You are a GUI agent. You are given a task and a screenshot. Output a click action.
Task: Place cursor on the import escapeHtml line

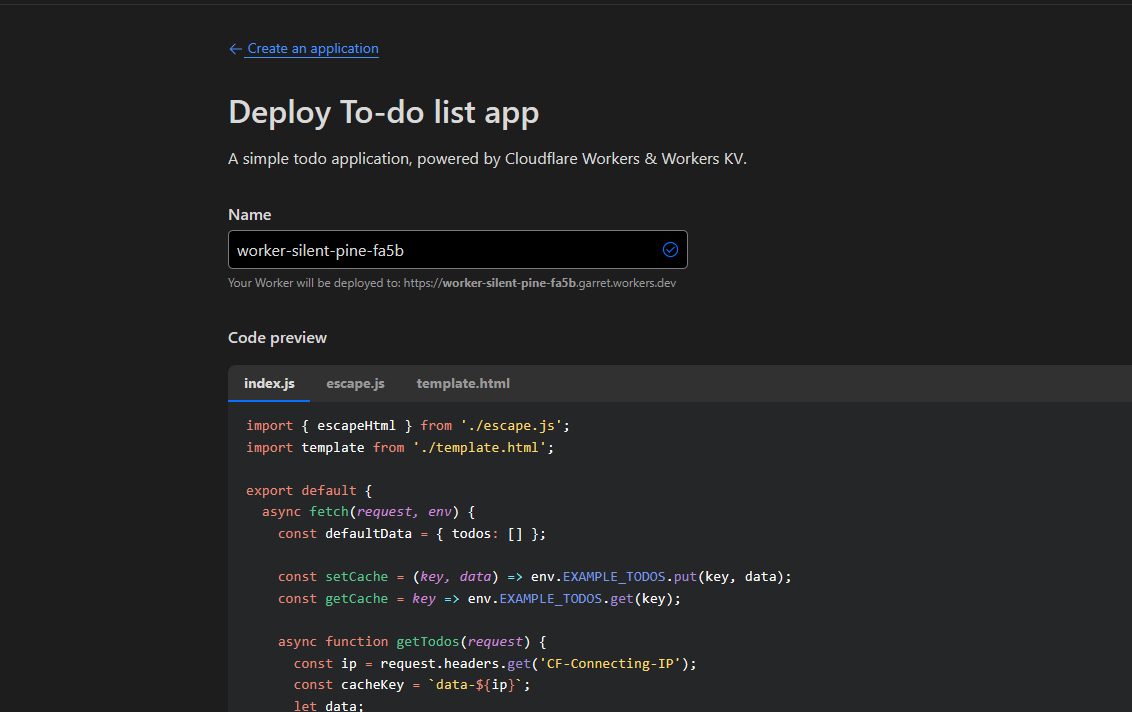[x=407, y=426]
